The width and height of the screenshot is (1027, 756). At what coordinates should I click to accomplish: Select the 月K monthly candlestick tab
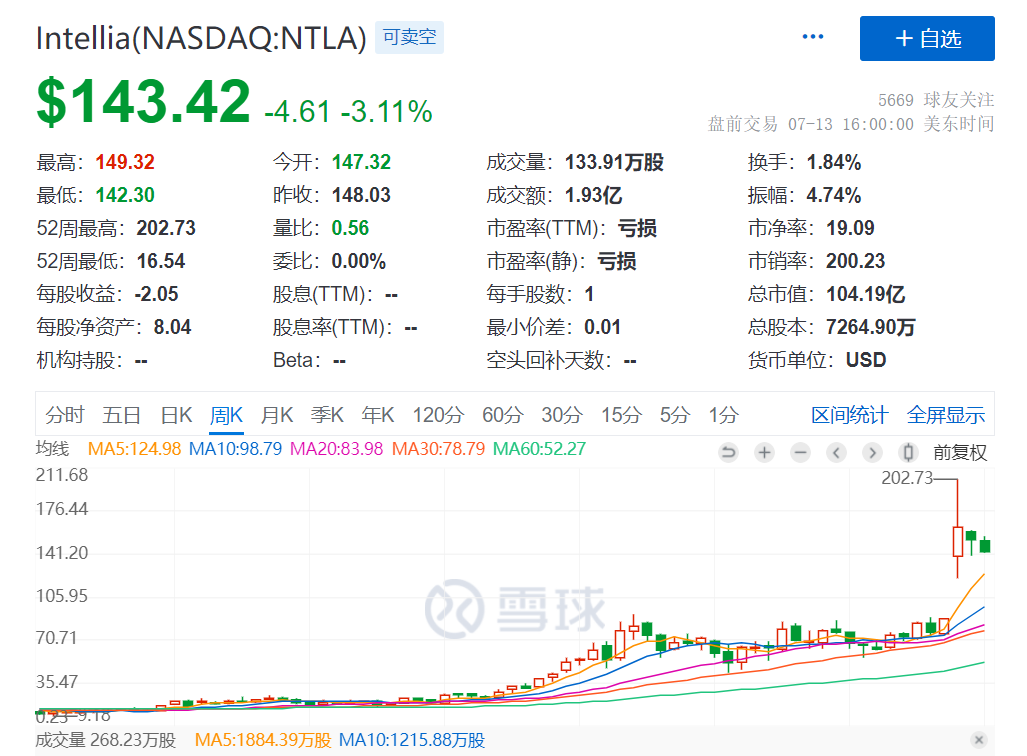coord(277,415)
